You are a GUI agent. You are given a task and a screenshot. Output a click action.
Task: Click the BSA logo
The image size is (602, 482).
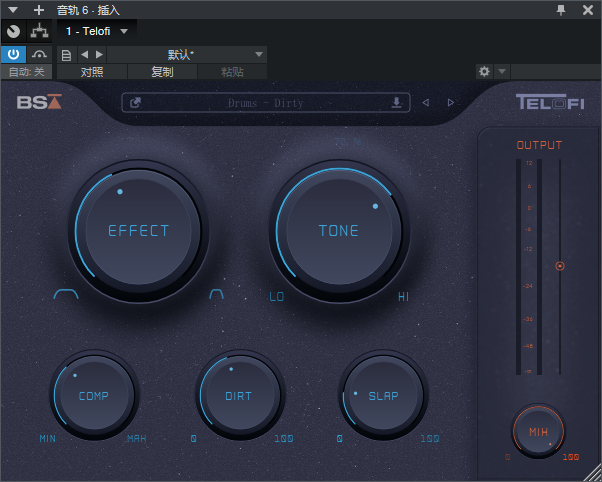[39, 102]
